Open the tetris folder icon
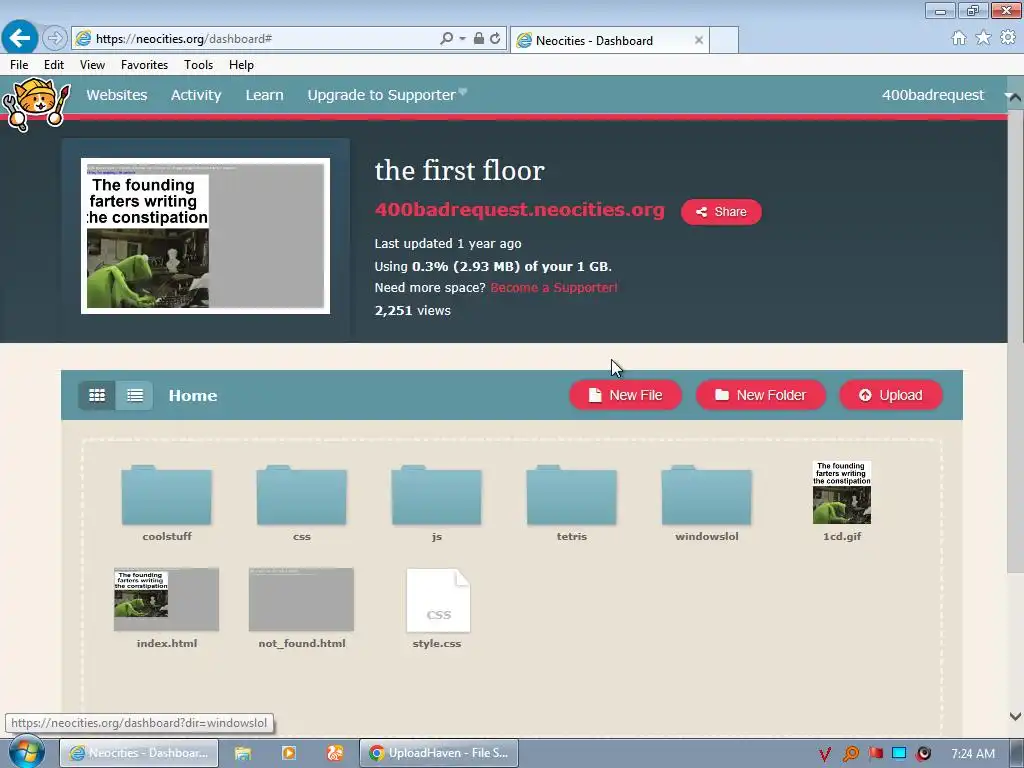Image resolution: width=1024 pixels, height=768 pixels. click(571, 494)
